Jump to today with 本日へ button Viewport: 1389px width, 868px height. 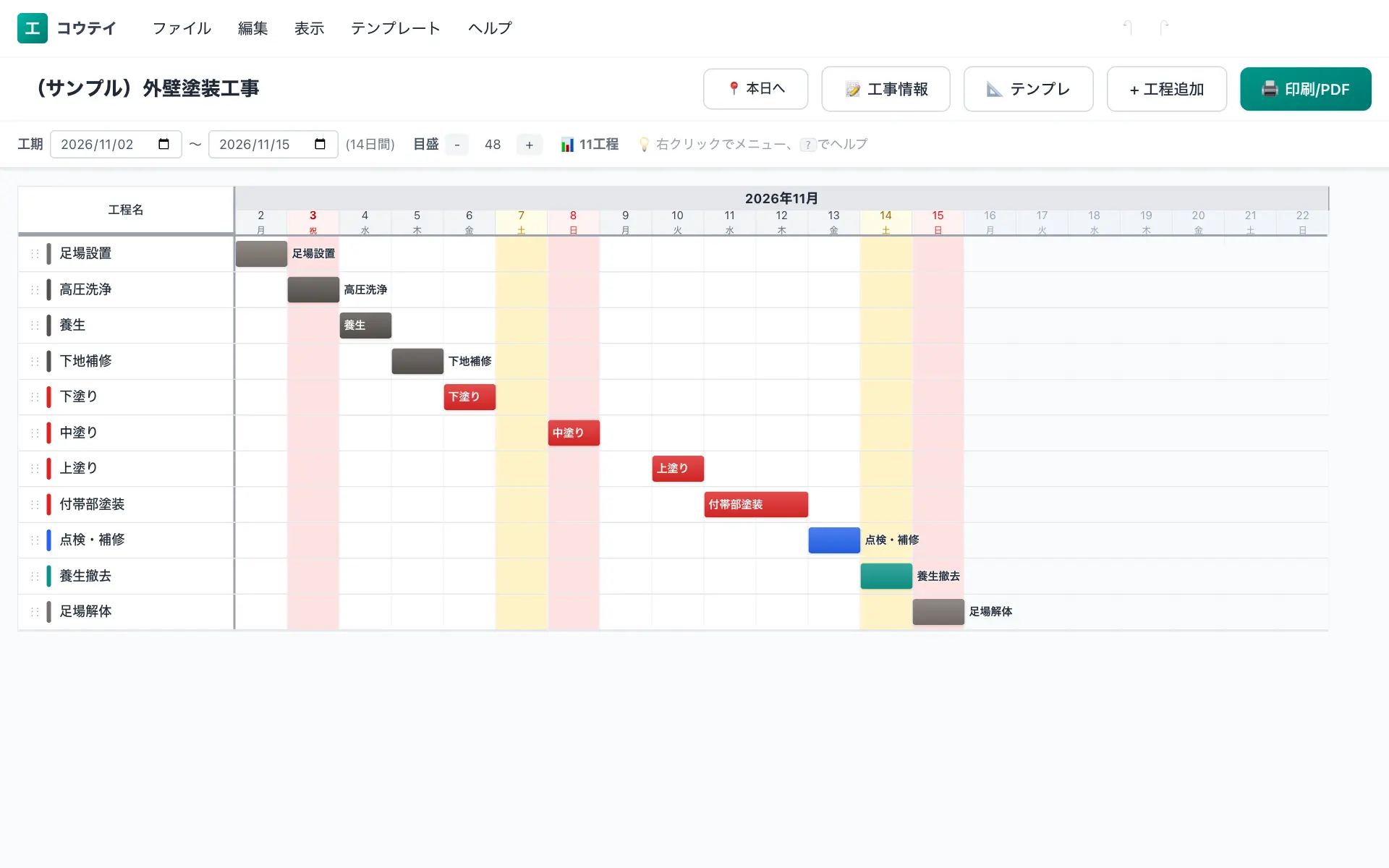pyautogui.click(x=756, y=89)
